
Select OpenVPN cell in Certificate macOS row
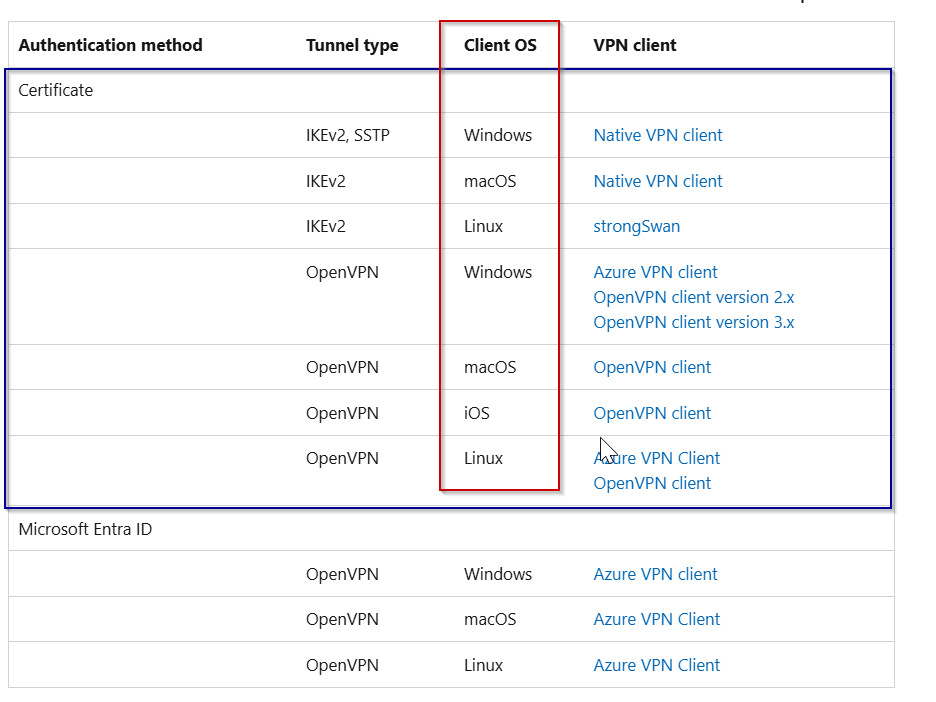pos(342,367)
